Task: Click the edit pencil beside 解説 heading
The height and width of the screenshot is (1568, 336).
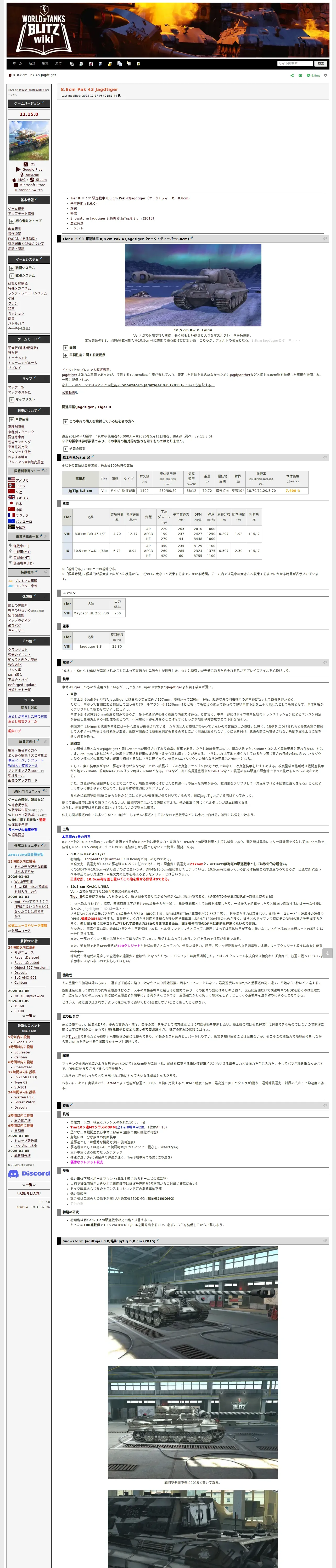Action: click(72, 662)
